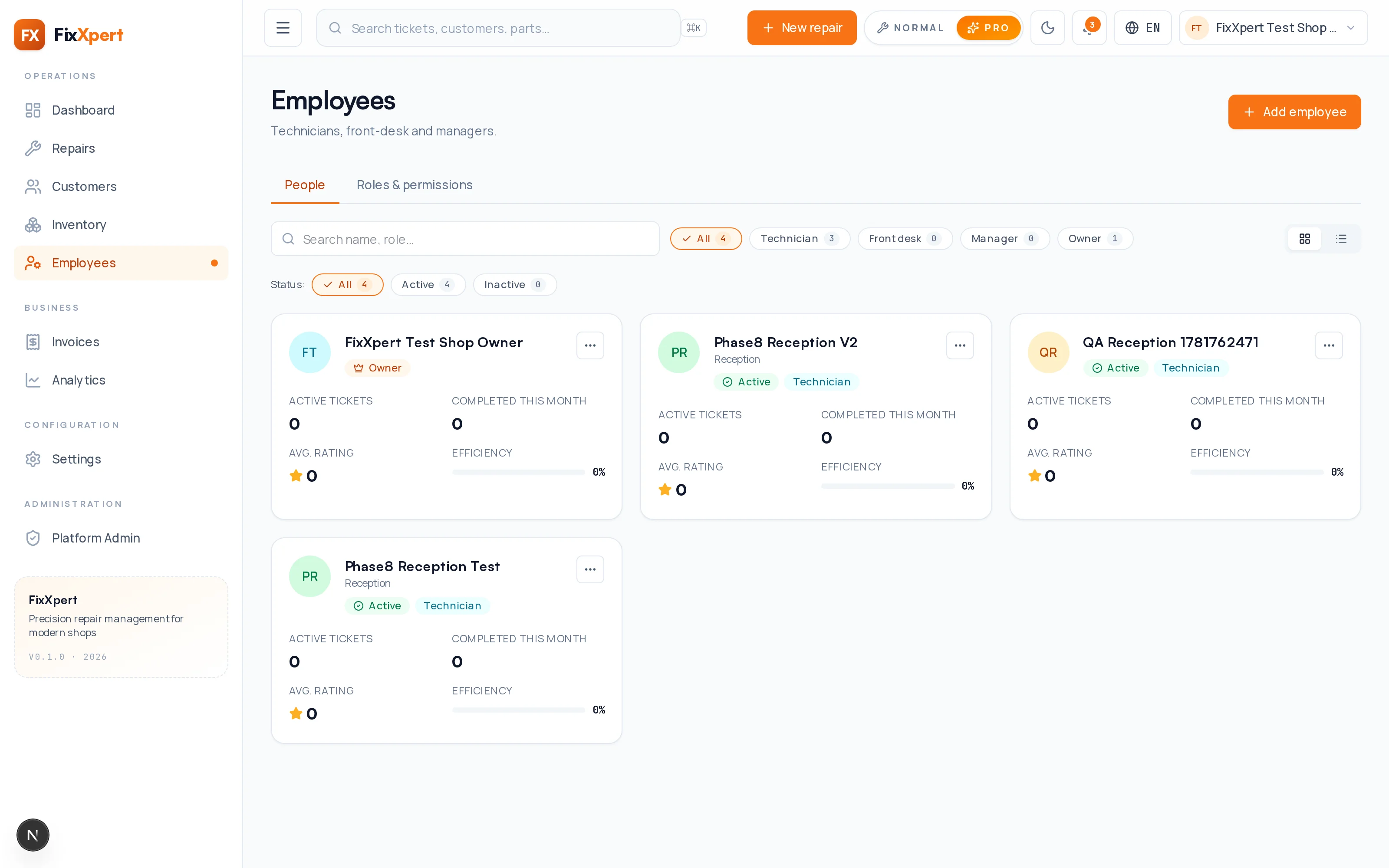
Task: Click Technician badge on QA Reception card
Action: coord(1190,368)
